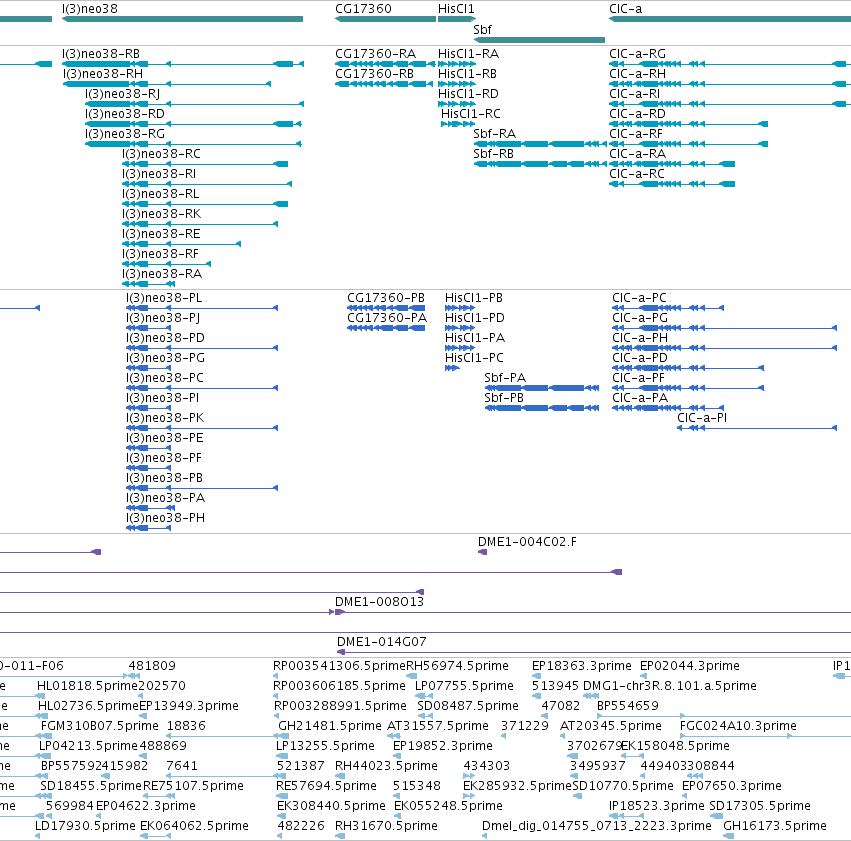Select the HisCl1 gene label
The width and height of the screenshot is (851, 841).
[456, 9]
